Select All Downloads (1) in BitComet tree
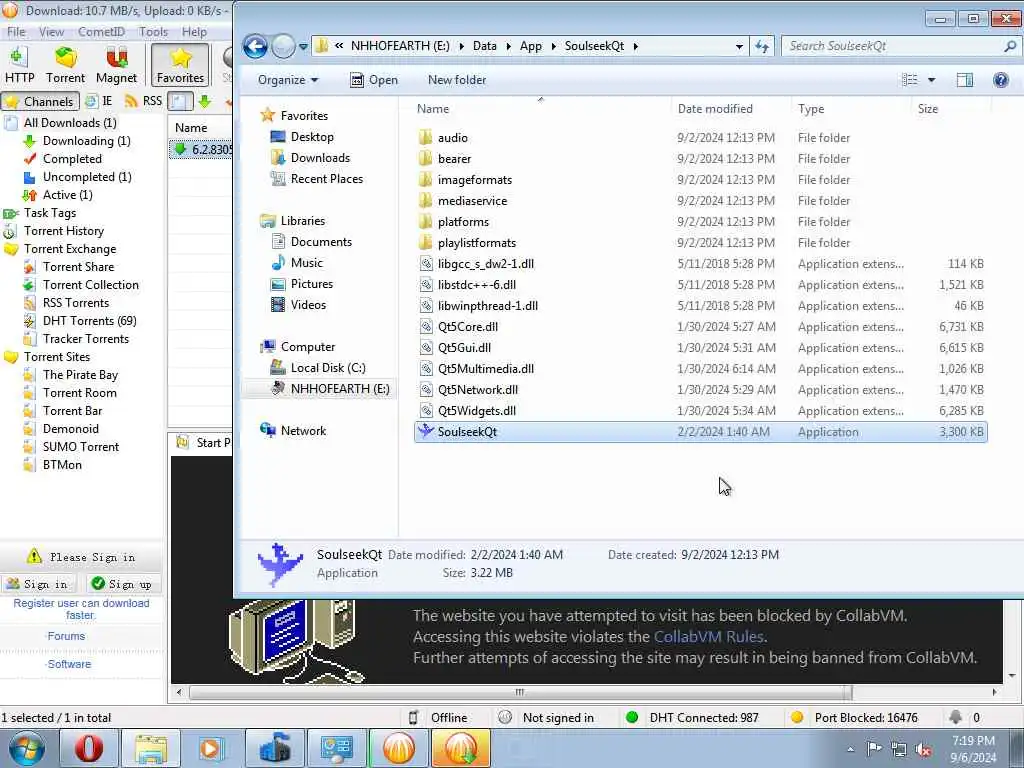Viewport: 1024px width, 768px height. 70,123
